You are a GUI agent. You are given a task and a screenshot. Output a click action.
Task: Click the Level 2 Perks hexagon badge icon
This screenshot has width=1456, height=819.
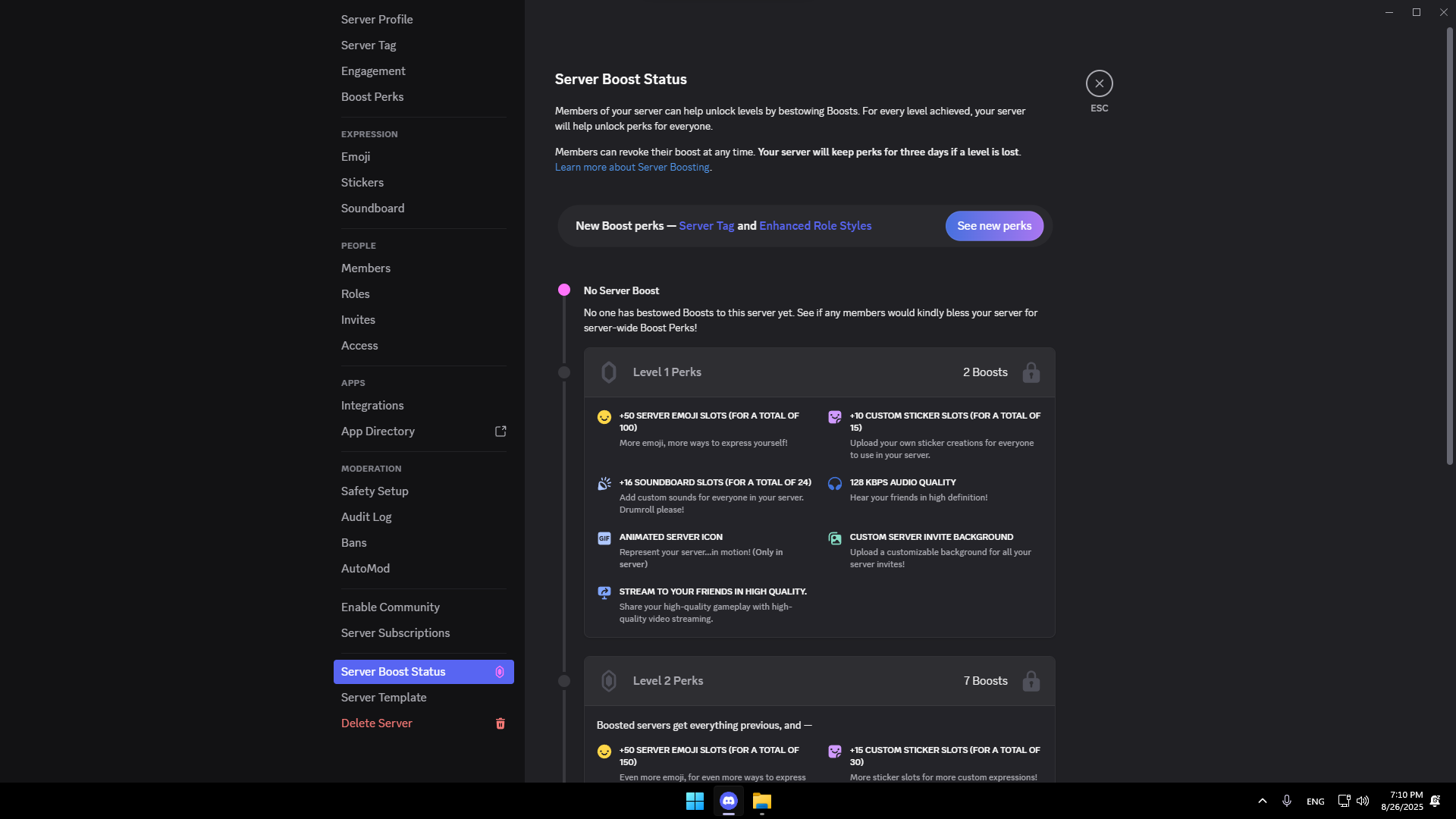(609, 681)
